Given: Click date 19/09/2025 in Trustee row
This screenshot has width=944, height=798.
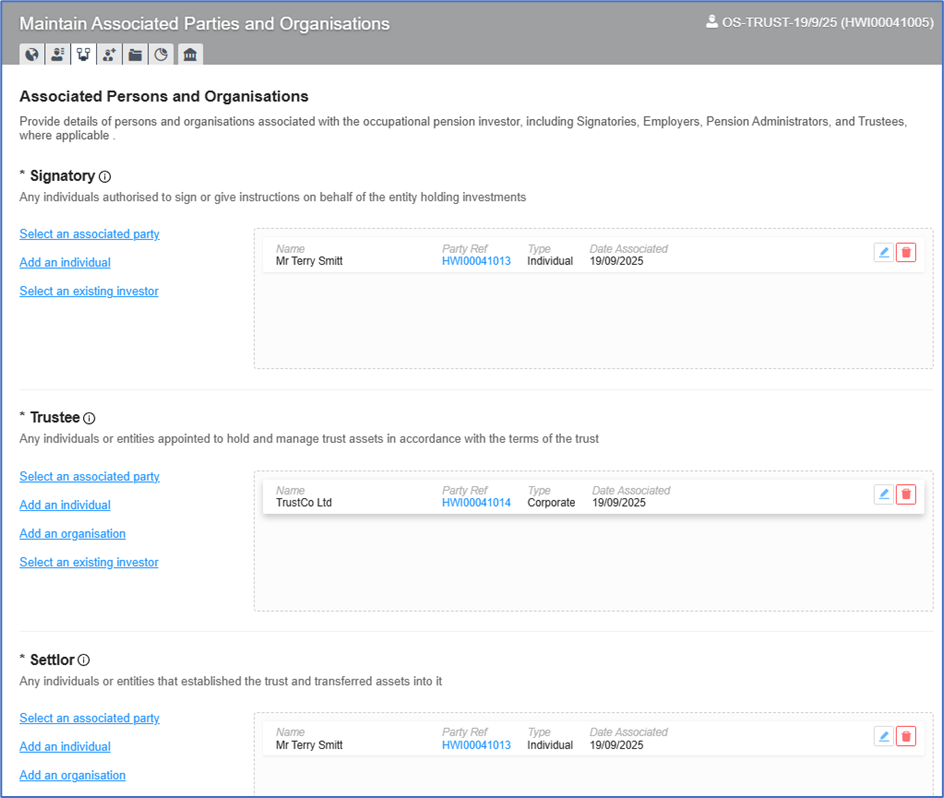Looking at the screenshot, I should [x=619, y=502].
